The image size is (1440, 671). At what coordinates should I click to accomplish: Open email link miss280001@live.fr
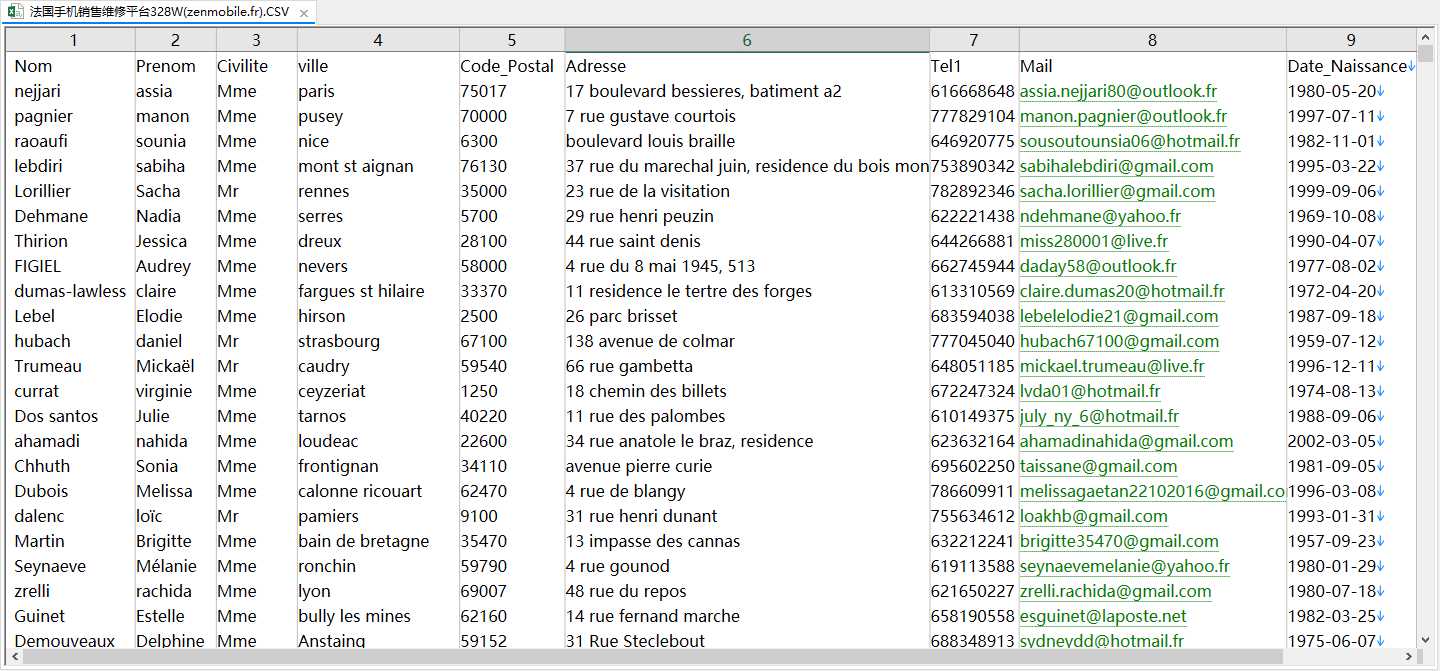1094,241
